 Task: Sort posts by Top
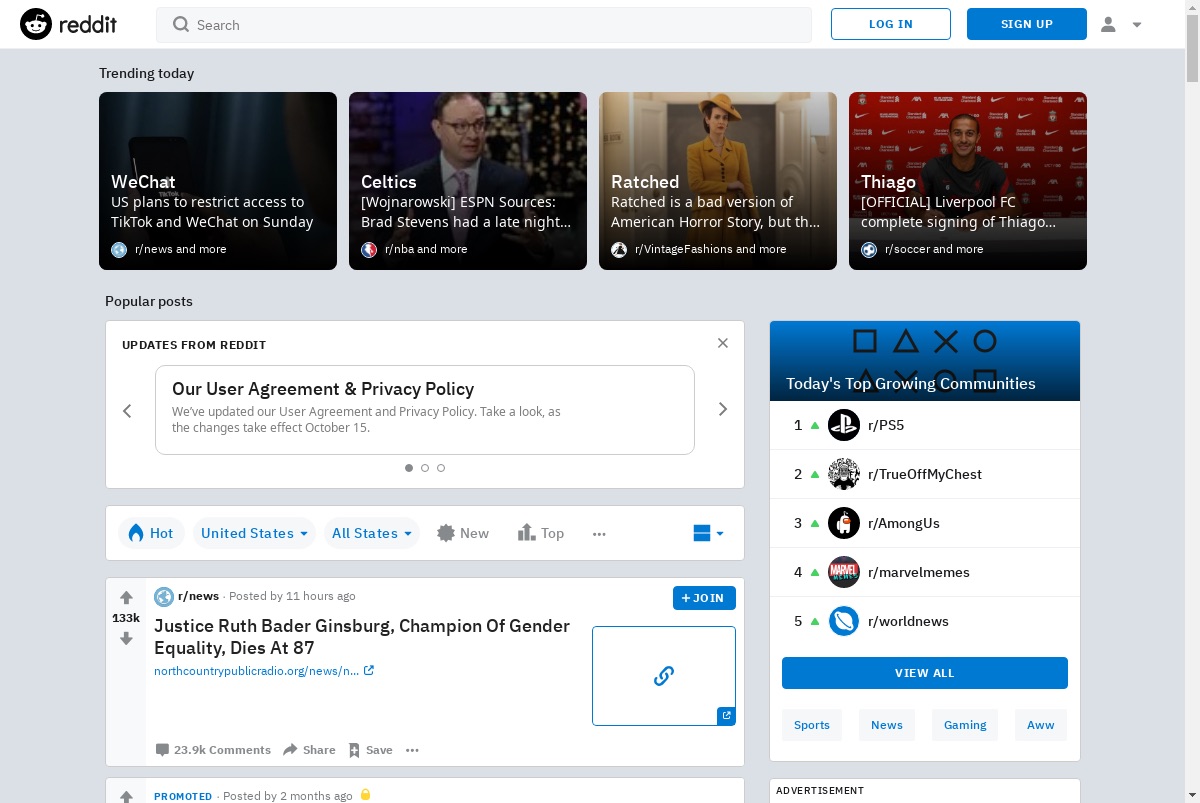(x=541, y=533)
